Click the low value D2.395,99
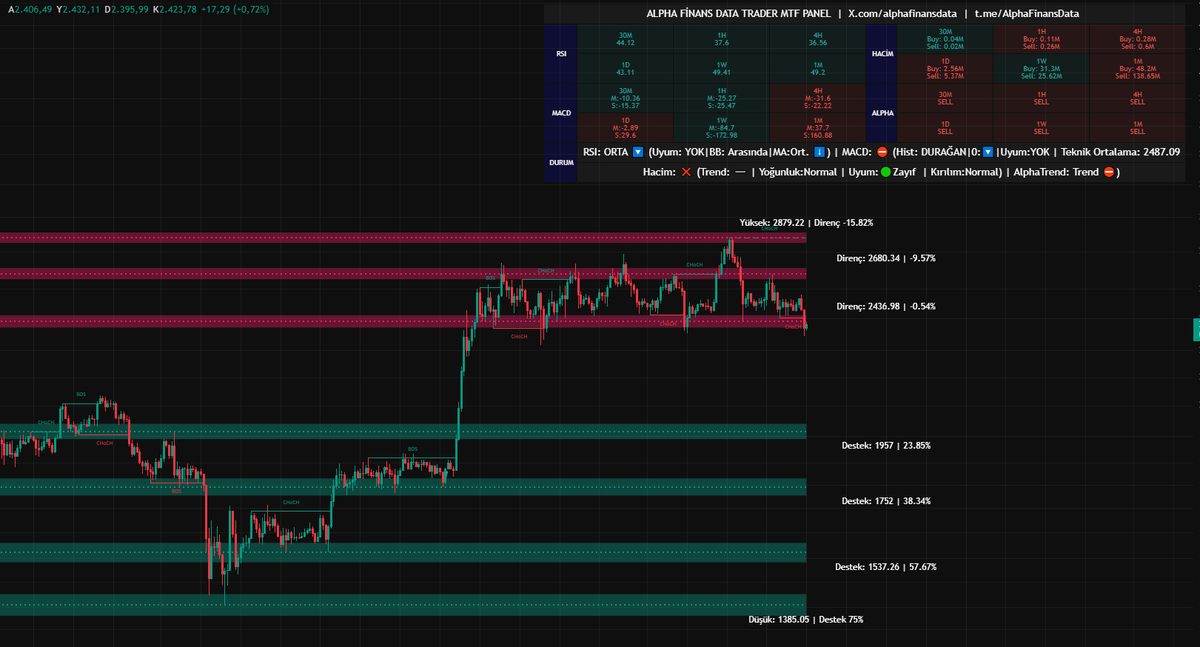 (128, 9)
